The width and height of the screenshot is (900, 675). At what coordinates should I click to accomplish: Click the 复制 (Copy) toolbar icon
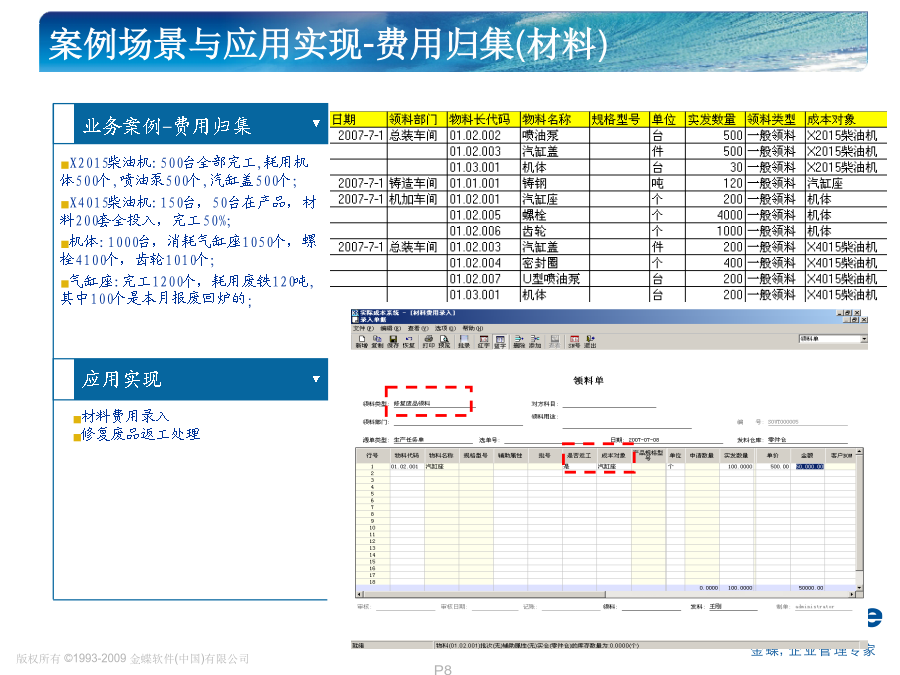tap(377, 342)
